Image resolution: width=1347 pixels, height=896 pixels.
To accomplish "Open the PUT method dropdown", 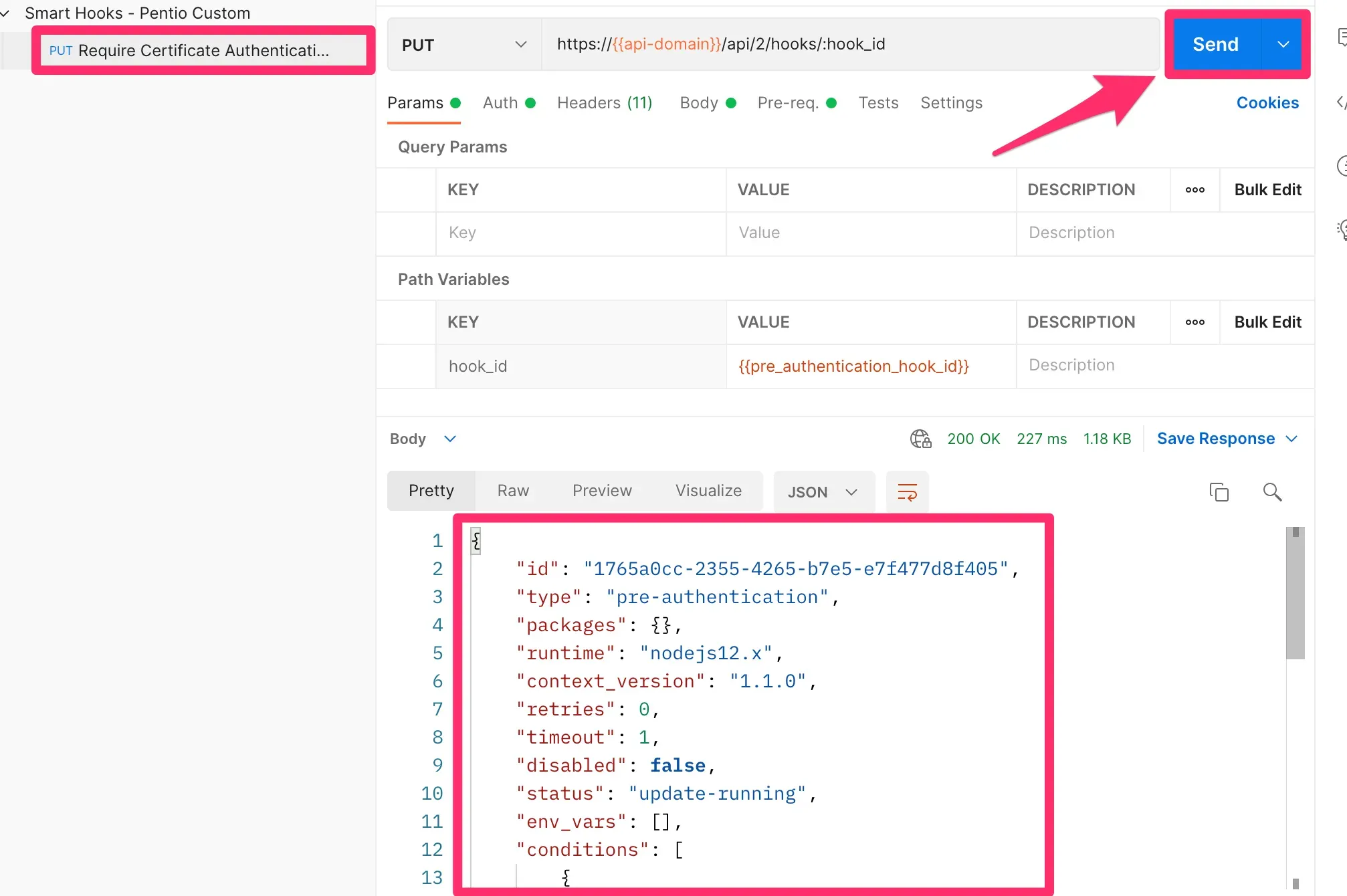I will coord(464,45).
